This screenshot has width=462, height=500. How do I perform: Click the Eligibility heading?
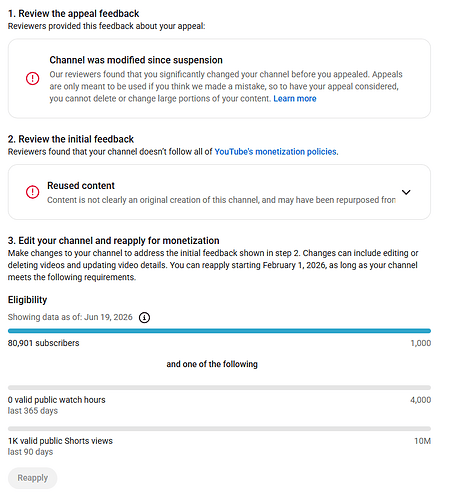pos(27,300)
